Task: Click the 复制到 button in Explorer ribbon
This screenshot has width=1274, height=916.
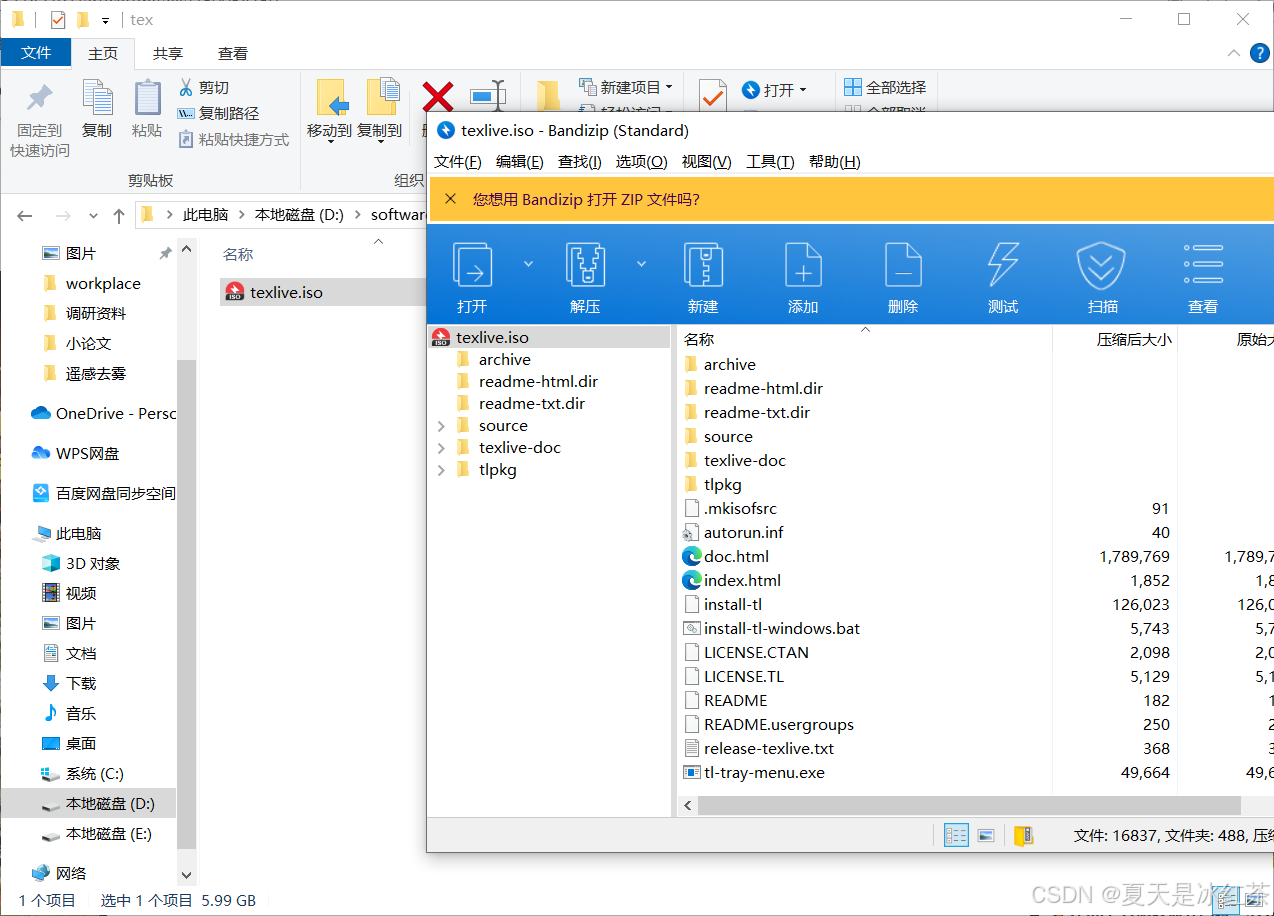Action: click(379, 110)
